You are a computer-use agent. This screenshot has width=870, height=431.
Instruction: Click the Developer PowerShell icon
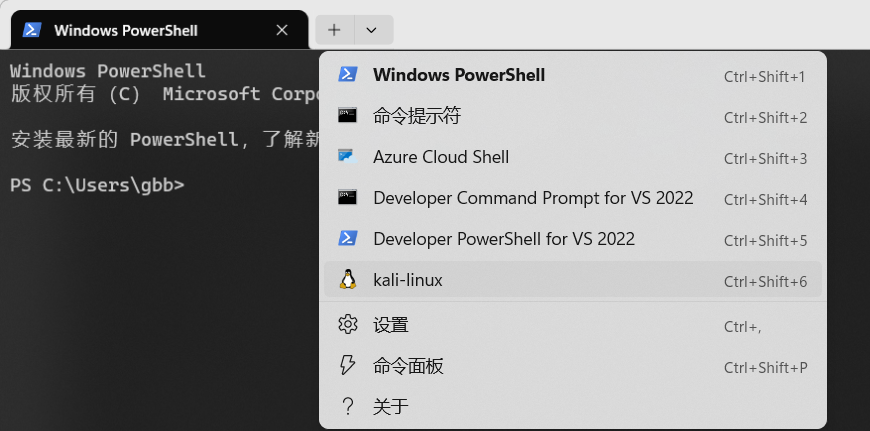click(x=348, y=239)
